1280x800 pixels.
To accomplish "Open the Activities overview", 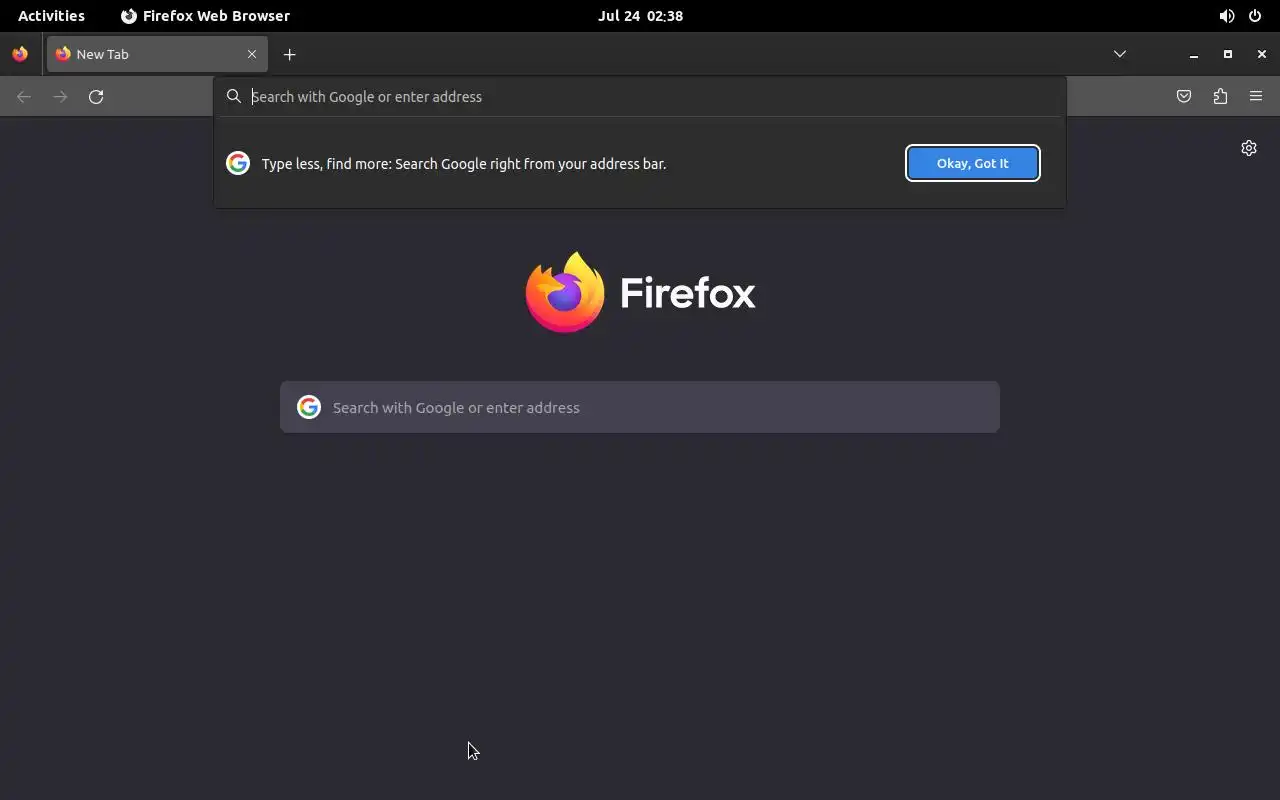I will [51, 16].
